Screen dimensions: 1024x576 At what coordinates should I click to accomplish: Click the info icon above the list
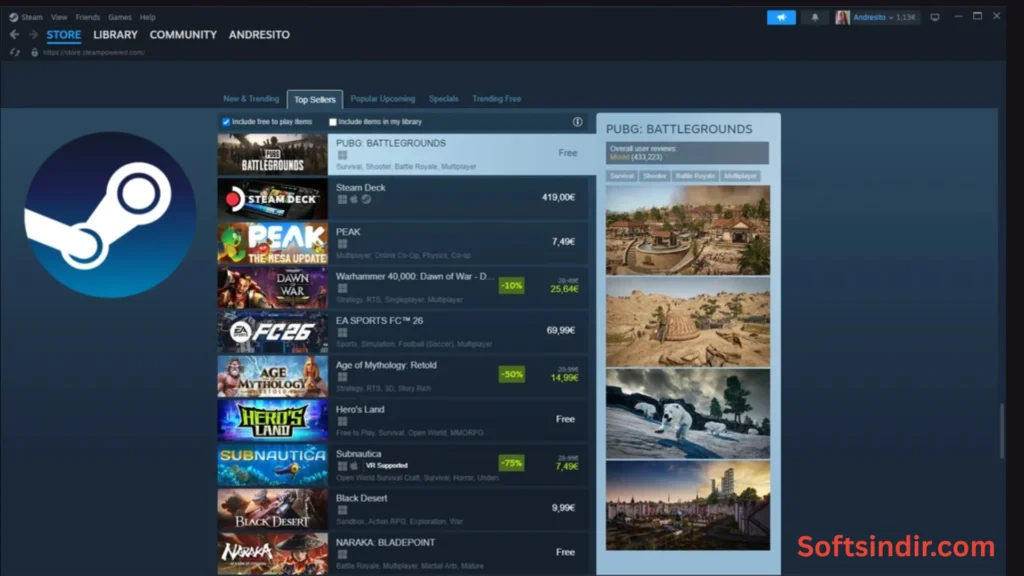(x=577, y=122)
